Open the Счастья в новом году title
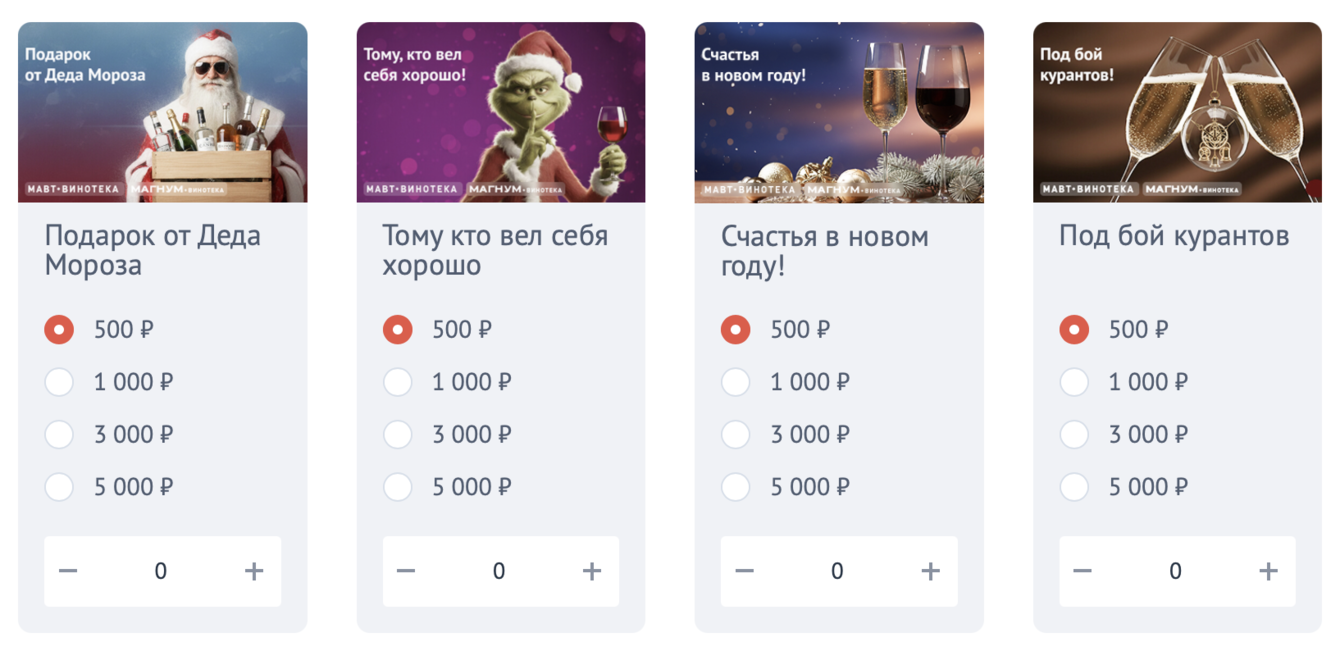This screenshot has width=1340, height=651. coord(824,251)
